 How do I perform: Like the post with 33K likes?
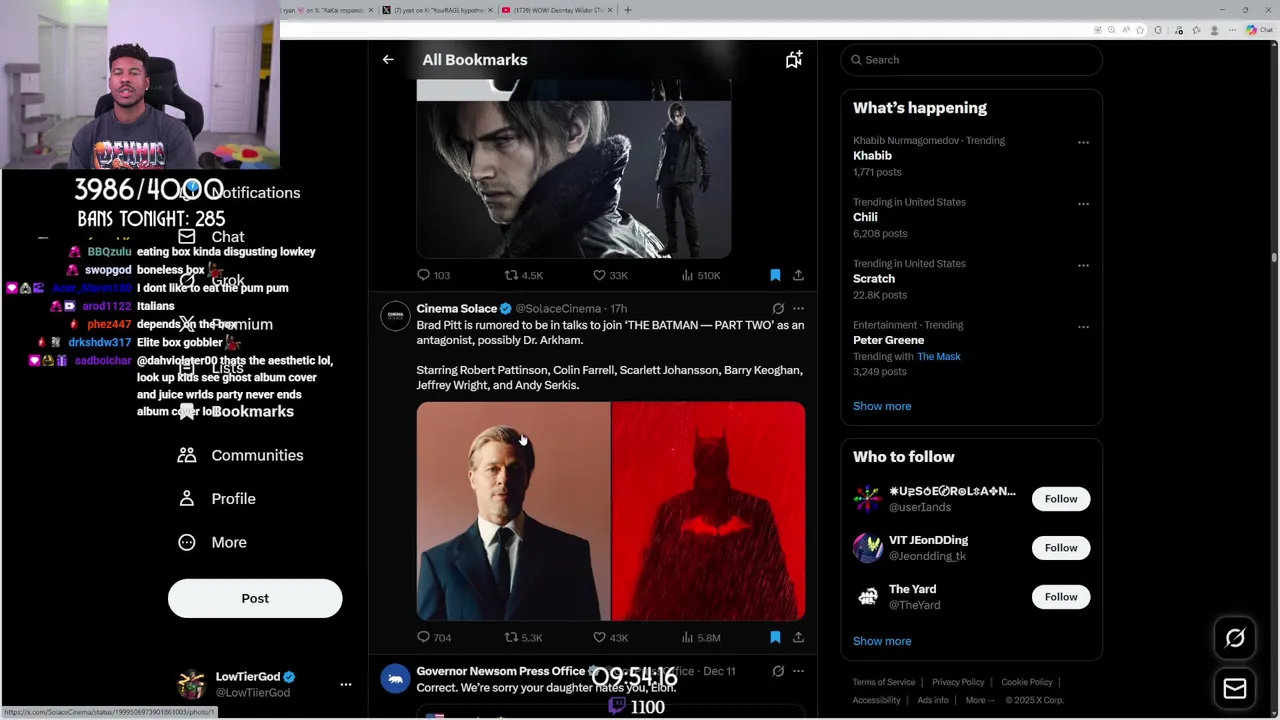[610, 275]
